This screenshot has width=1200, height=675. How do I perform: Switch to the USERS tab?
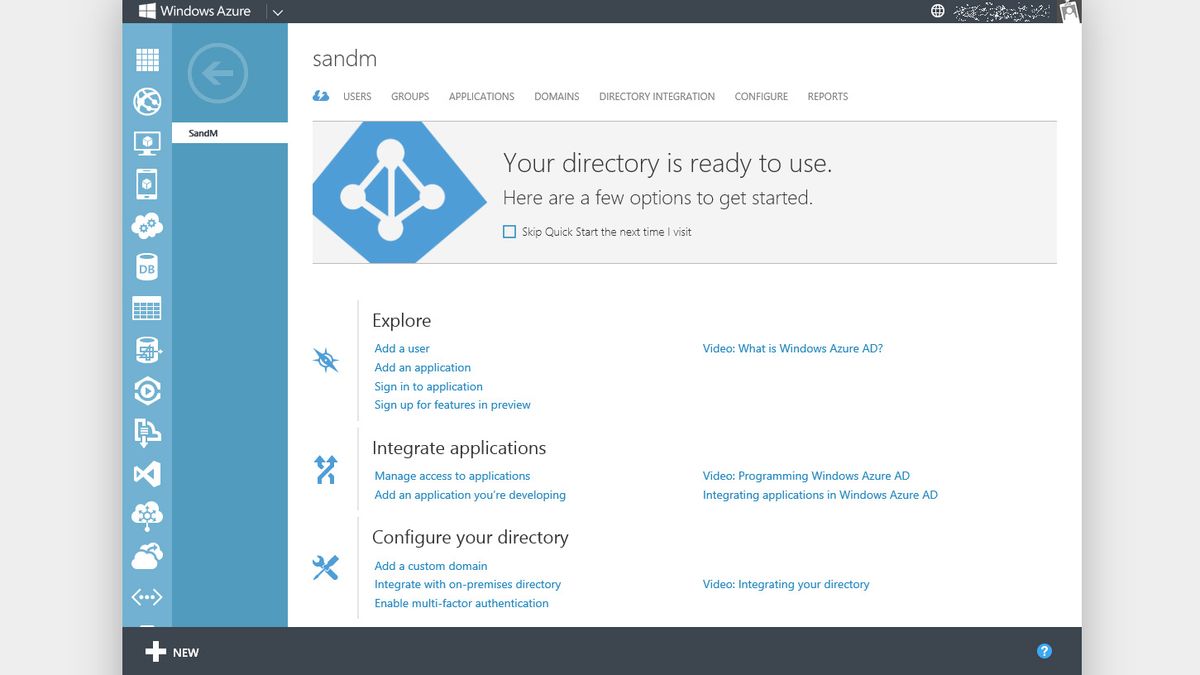click(x=357, y=96)
